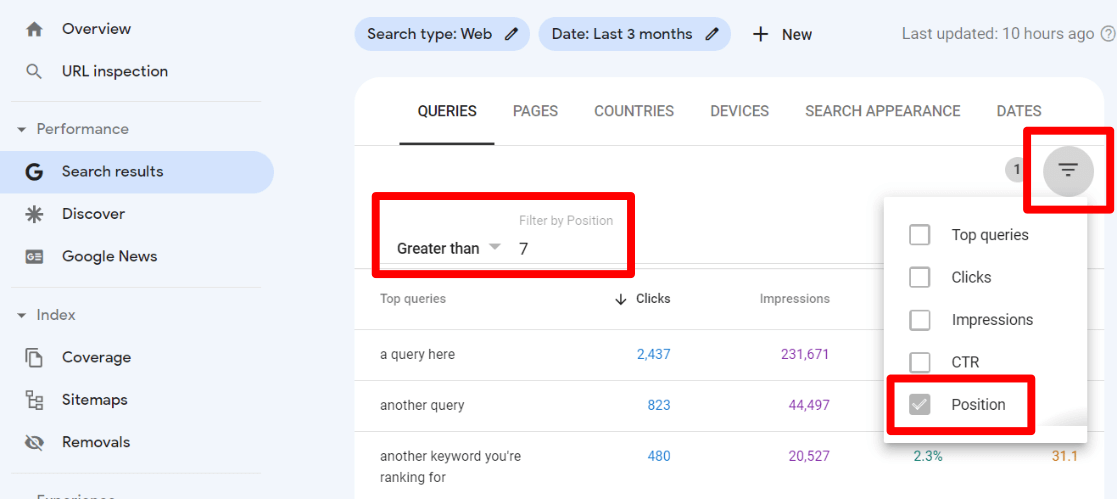
Task: Sort by the Impressions column header
Action: [794, 299]
